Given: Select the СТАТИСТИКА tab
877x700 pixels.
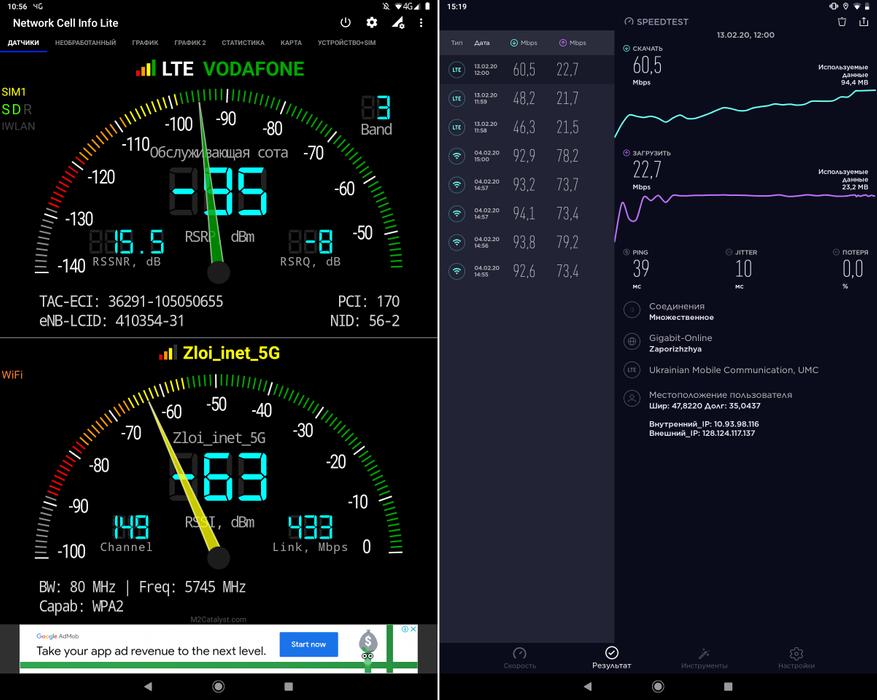Looking at the screenshot, I should [243, 42].
